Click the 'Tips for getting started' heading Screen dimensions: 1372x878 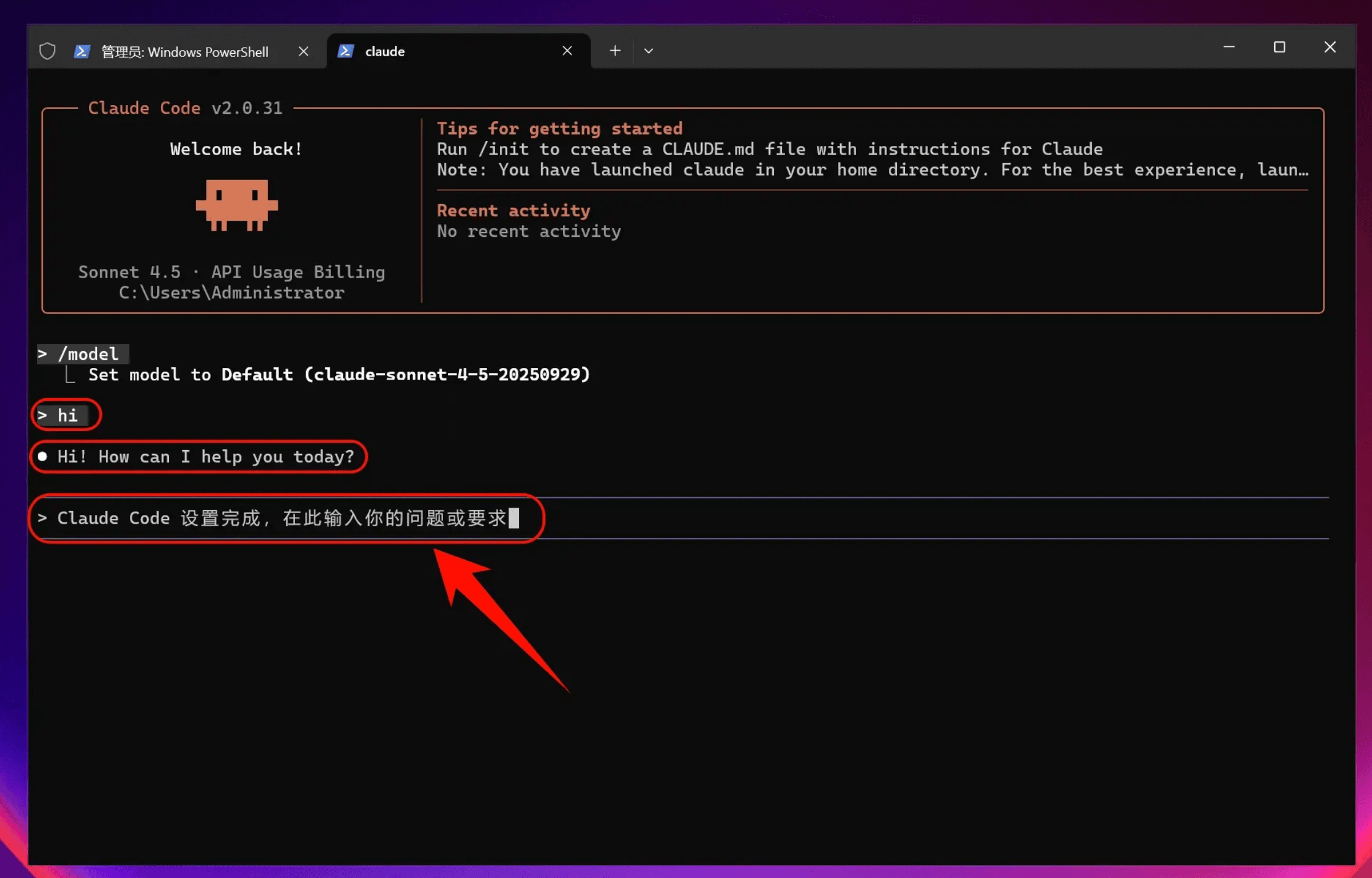(x=560, y=128)
